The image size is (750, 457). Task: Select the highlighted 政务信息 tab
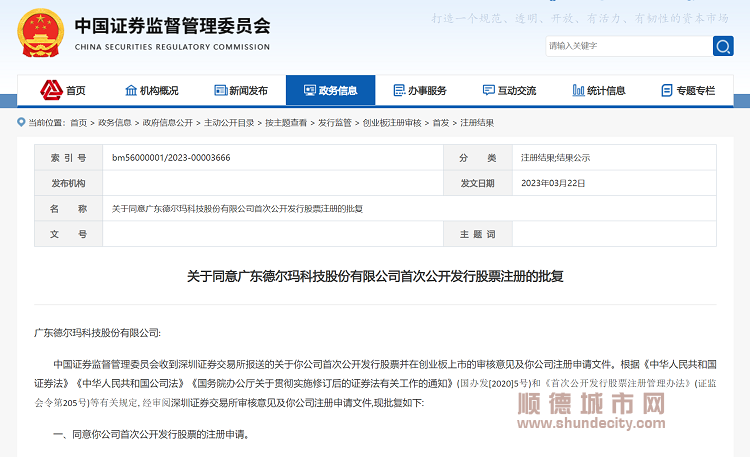tap(331, 90)
